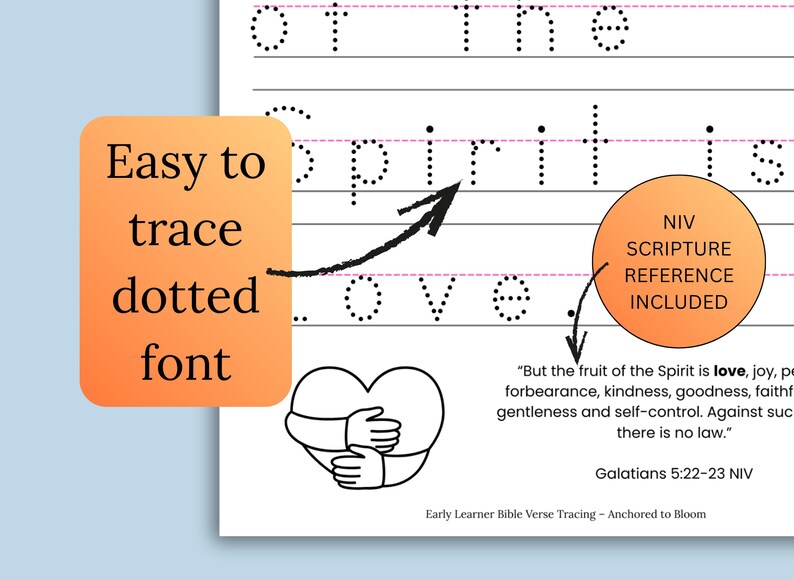Click the dotted letter v in Love

click(x=436, y=299)
